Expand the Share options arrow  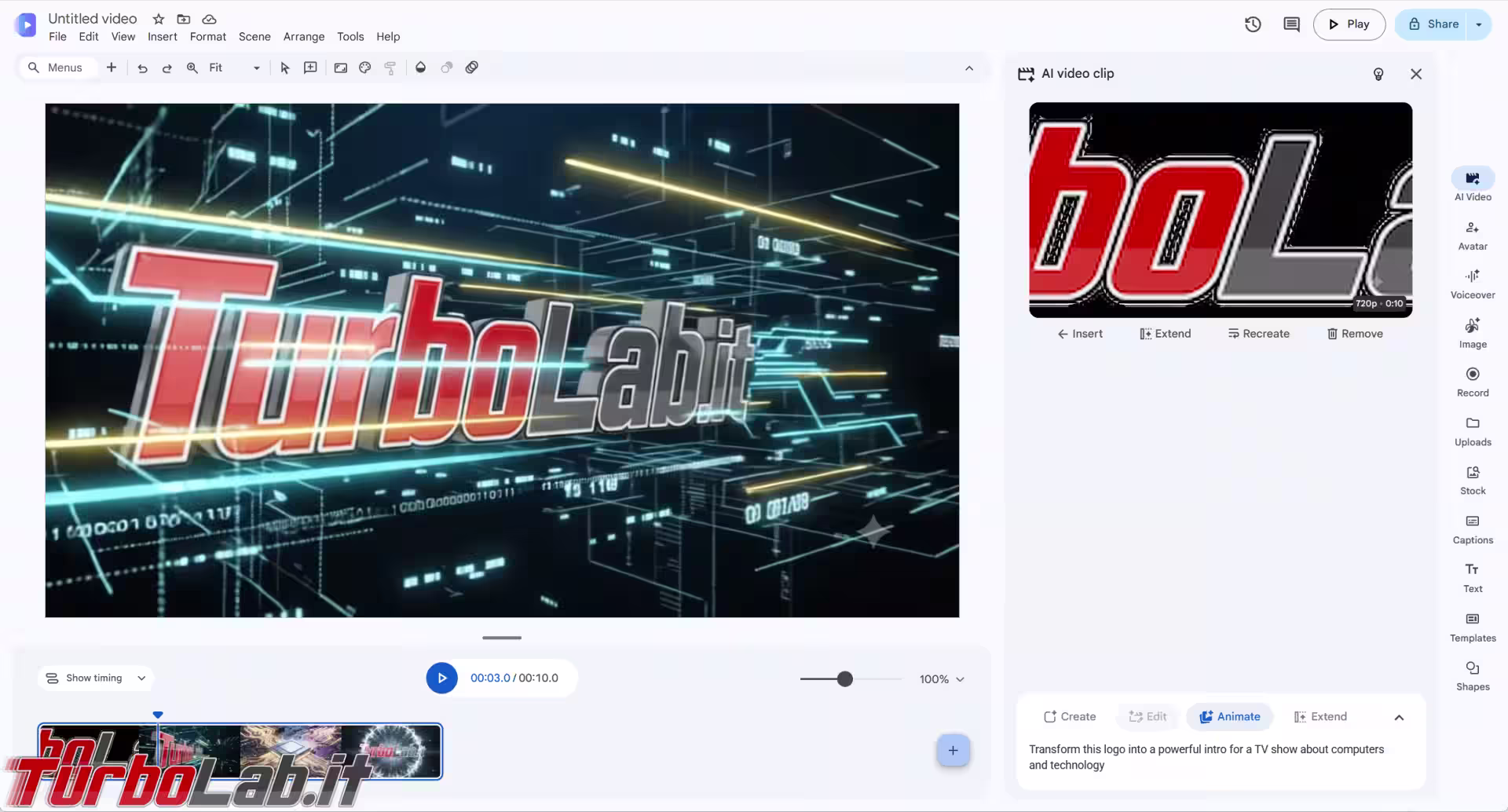1479,24
